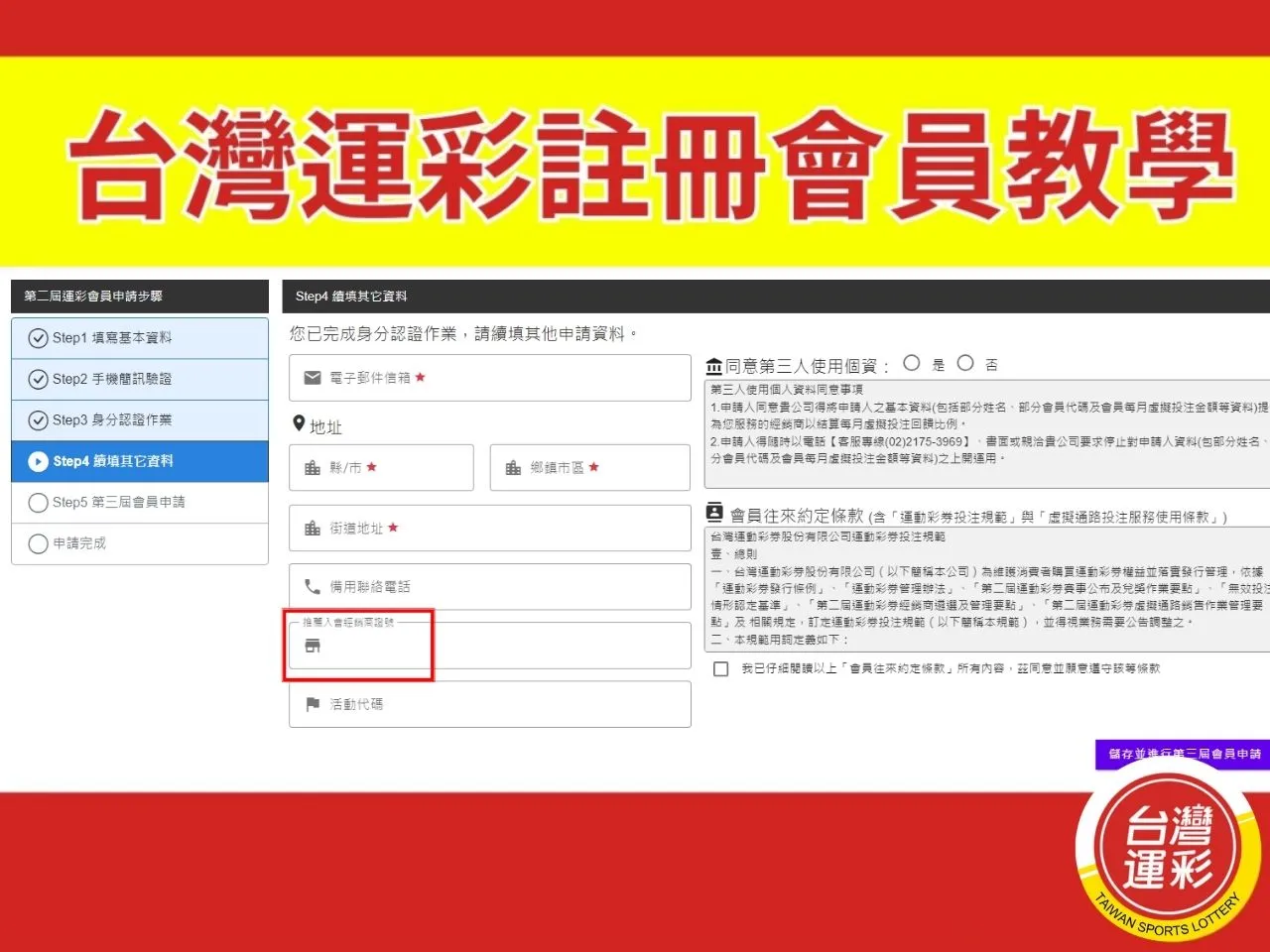Open the 鄉鎮市區 dropdown
Screen dimensions: 1270x952
(590, 467)
